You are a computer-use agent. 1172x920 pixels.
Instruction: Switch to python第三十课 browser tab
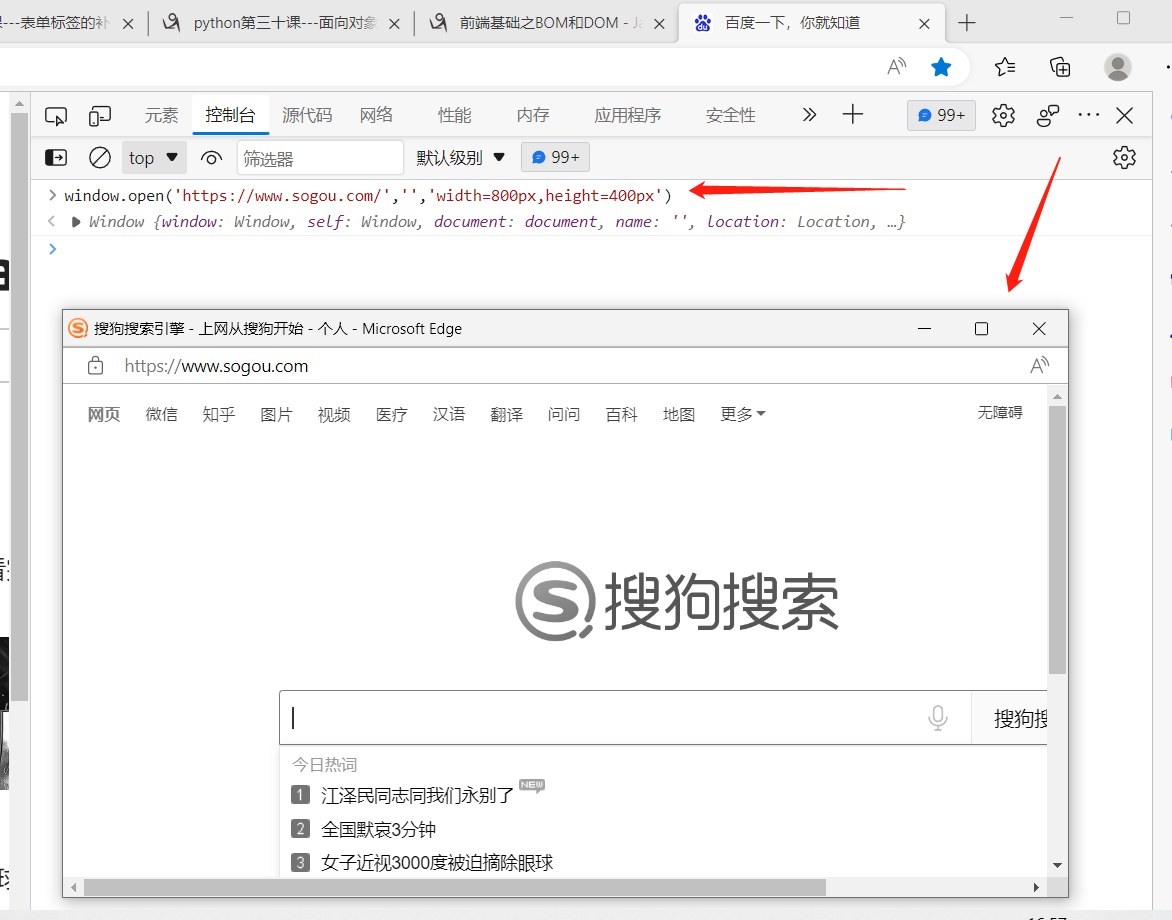point(284,23)
